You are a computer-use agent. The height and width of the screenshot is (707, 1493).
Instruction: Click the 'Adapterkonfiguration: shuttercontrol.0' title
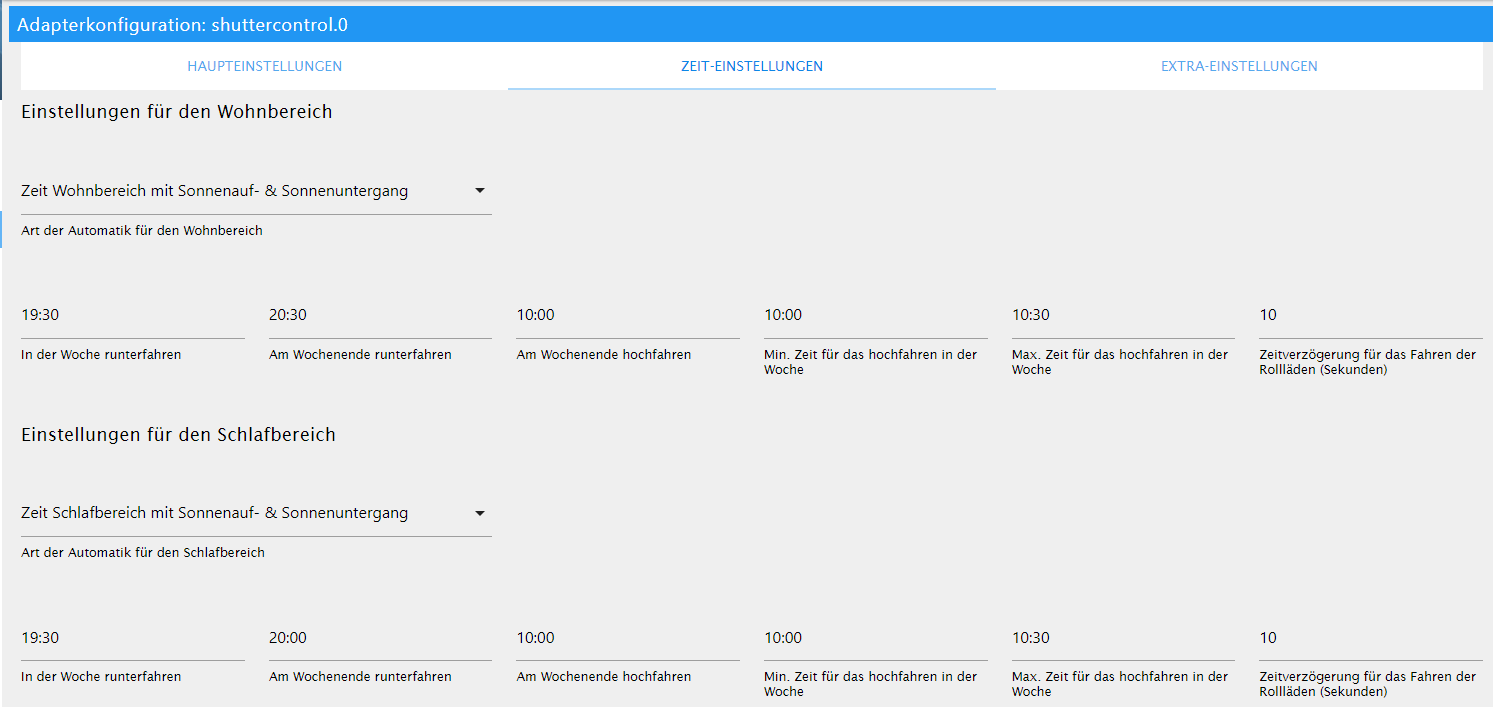click(x=183, y=25)
